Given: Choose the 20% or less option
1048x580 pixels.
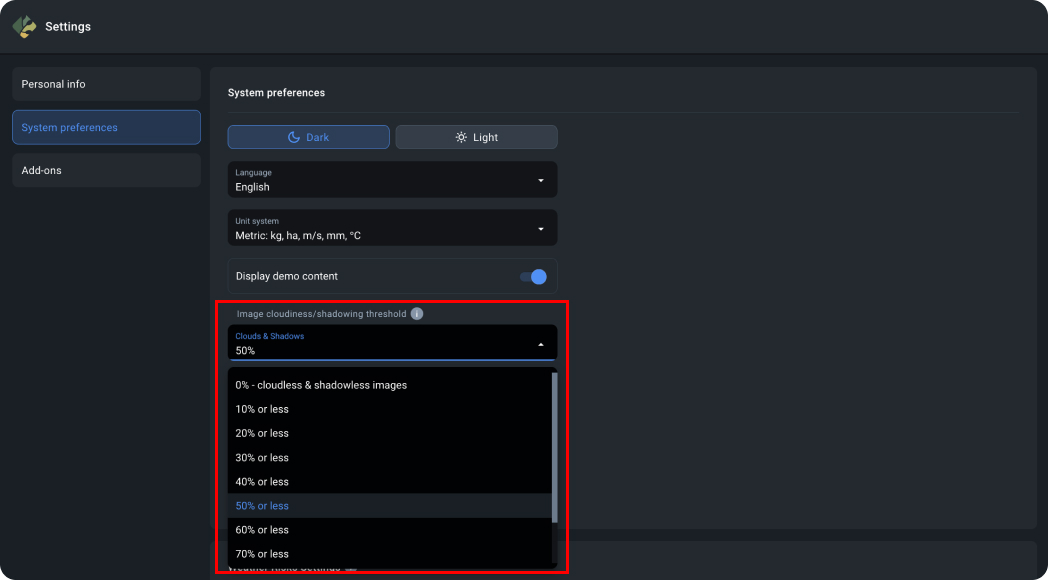Looking at the screenshot, I should coord(390,433).
